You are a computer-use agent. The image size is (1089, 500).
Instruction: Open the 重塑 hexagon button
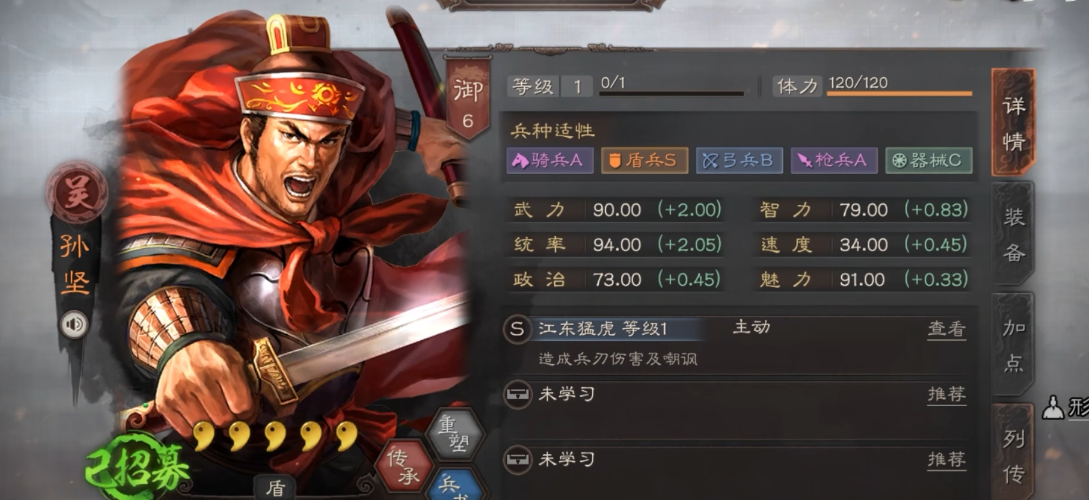click(455, 434)
